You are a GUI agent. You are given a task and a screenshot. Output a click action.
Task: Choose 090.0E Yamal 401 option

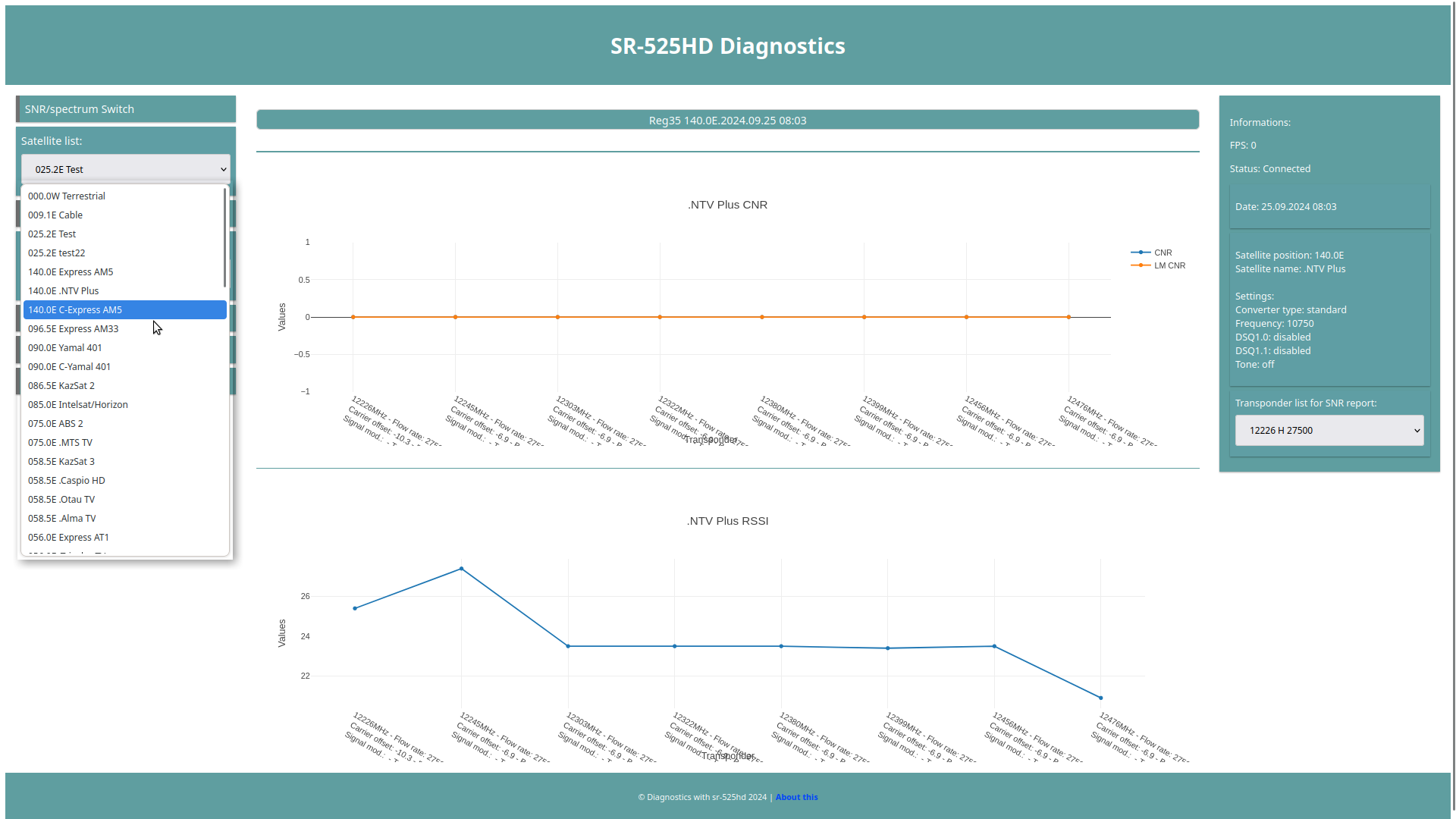point(125,347)
